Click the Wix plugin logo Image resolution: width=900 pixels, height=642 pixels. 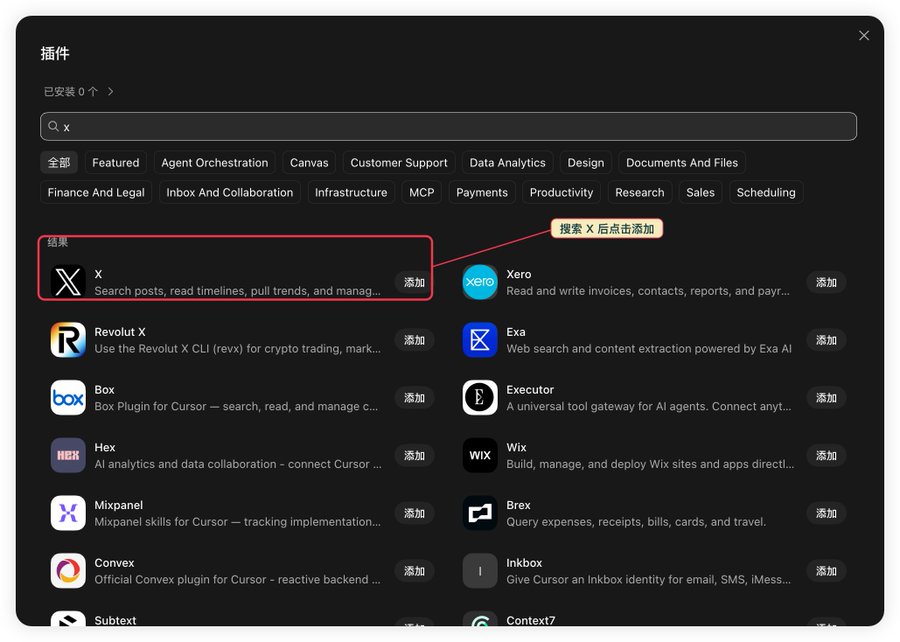[480, 456]
